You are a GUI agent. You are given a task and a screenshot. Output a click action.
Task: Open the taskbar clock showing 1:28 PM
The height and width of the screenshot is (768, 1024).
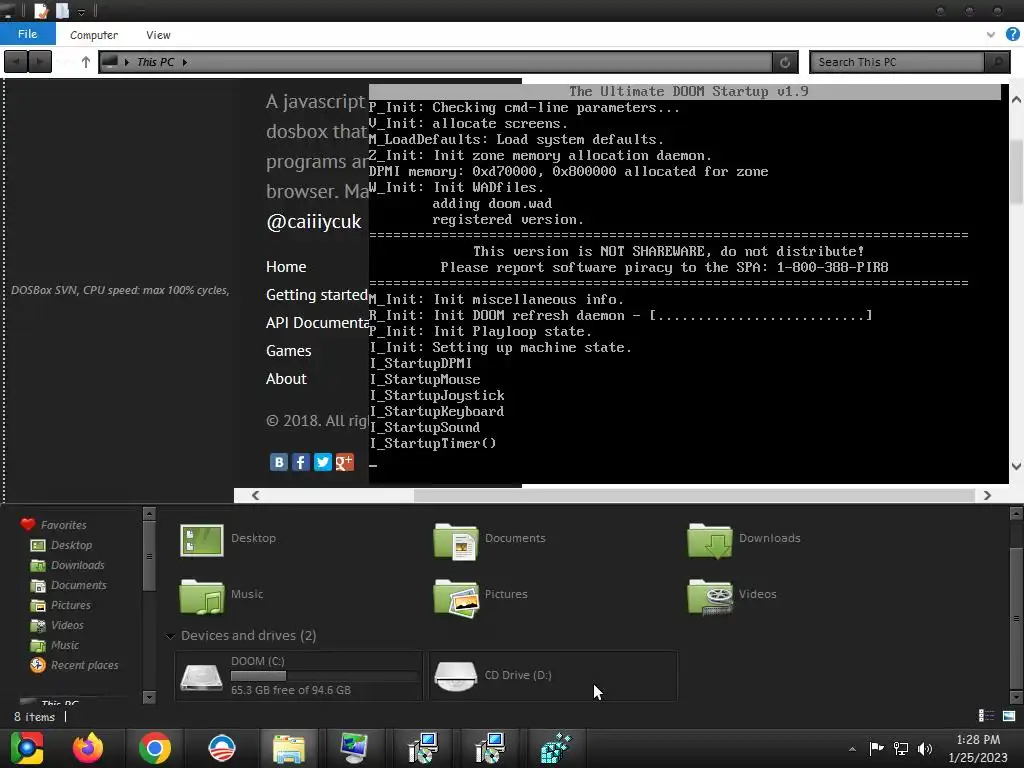(x=978, y=748)
